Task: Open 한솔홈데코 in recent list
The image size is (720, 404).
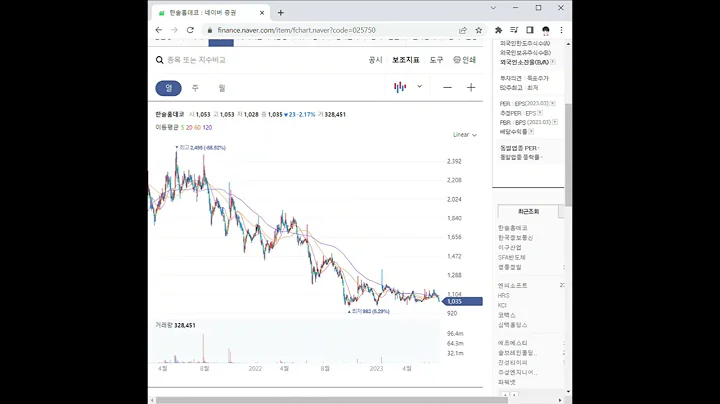Action: click(512, 228)
